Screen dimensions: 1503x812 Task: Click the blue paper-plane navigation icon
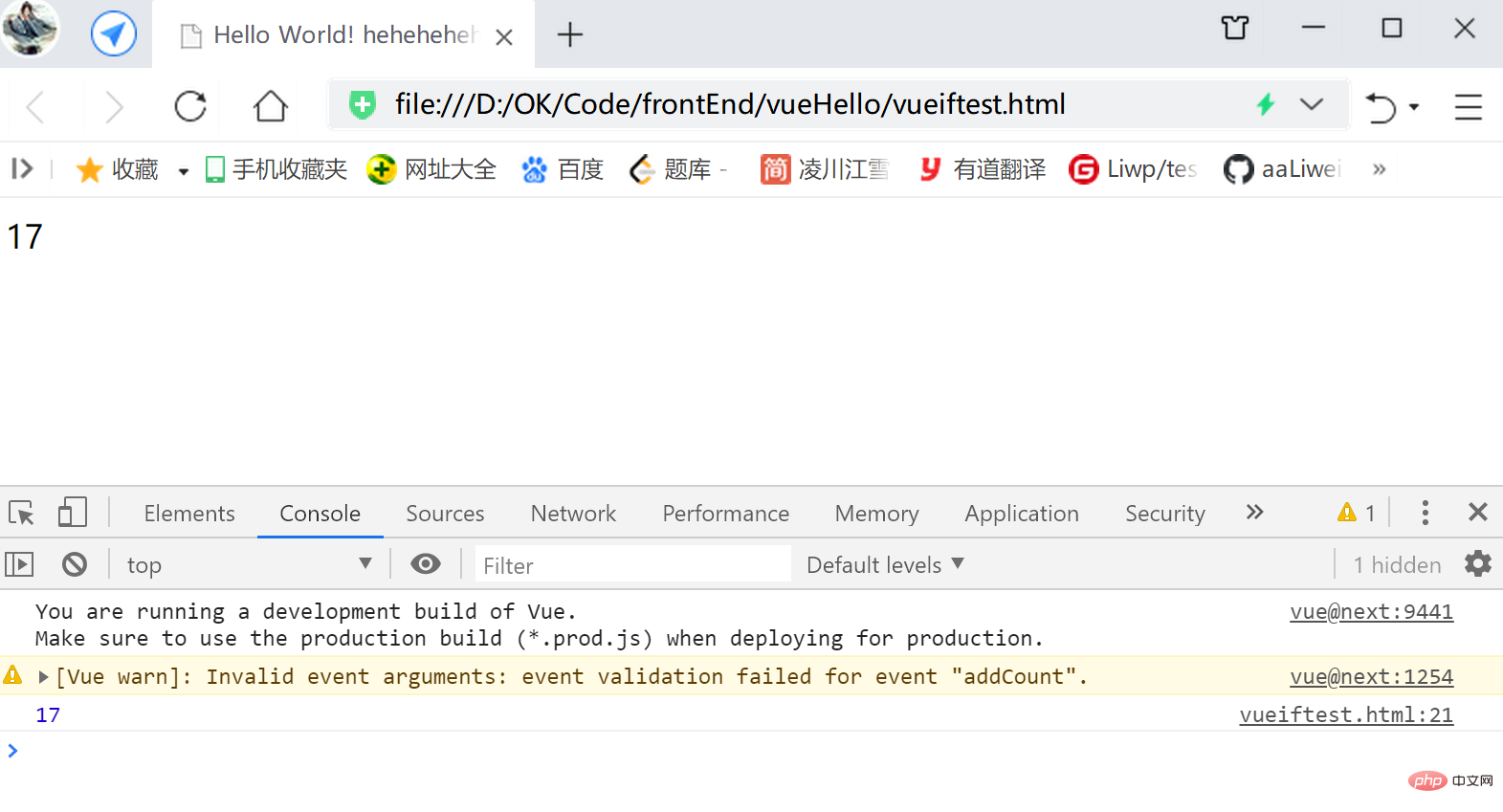[x=114, y=34]
